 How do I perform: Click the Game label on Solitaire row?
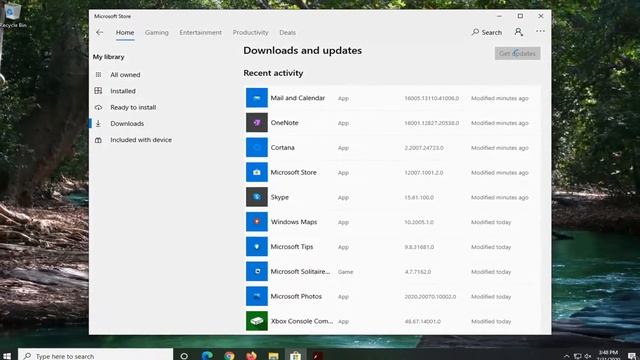(345, 272)
